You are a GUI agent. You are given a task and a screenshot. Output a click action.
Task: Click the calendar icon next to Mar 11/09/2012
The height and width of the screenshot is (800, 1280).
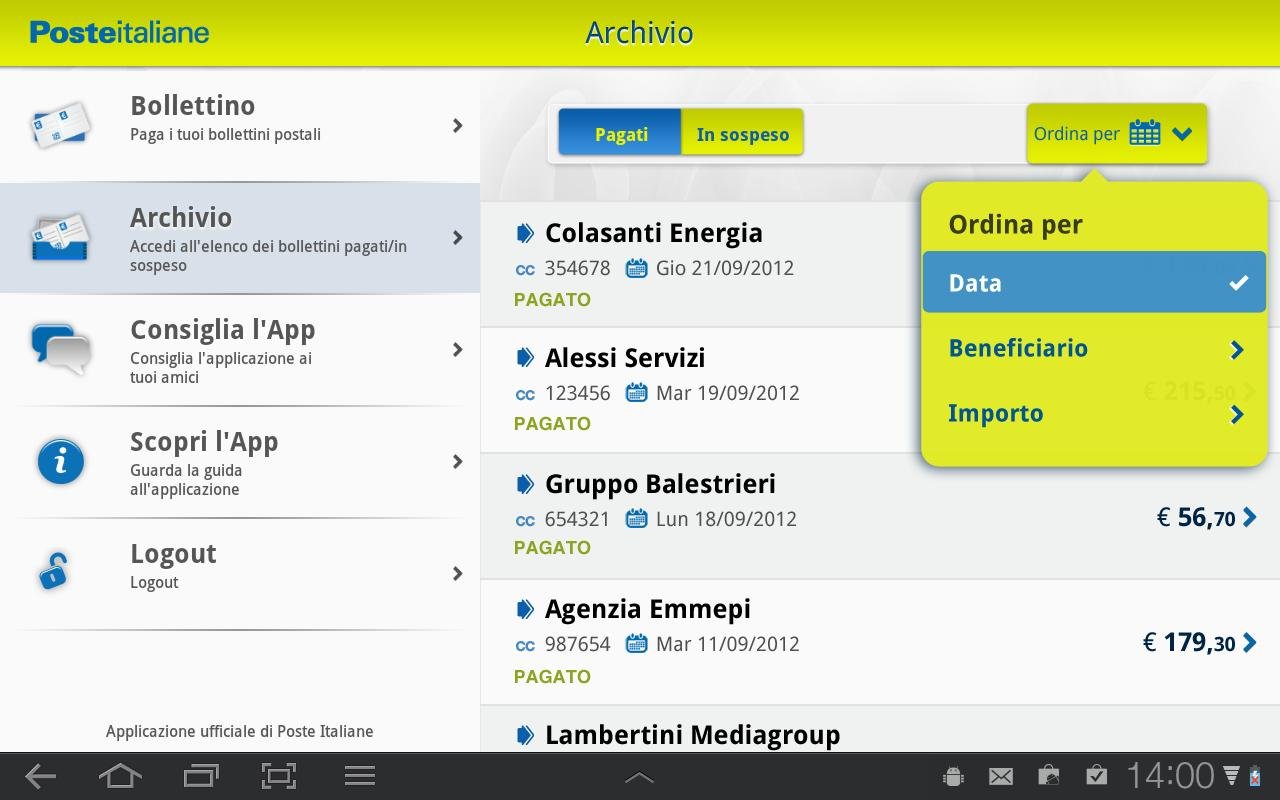coord(636,643)
